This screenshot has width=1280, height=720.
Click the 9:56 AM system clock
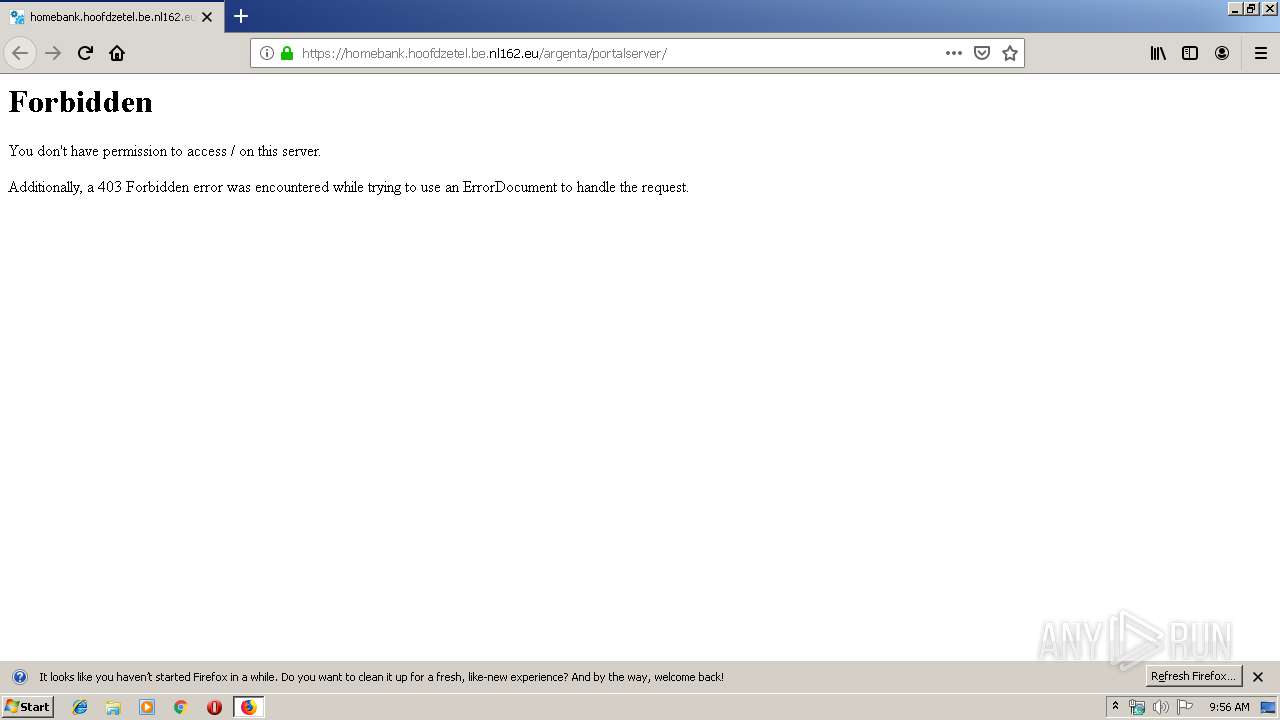[1229, 707]
